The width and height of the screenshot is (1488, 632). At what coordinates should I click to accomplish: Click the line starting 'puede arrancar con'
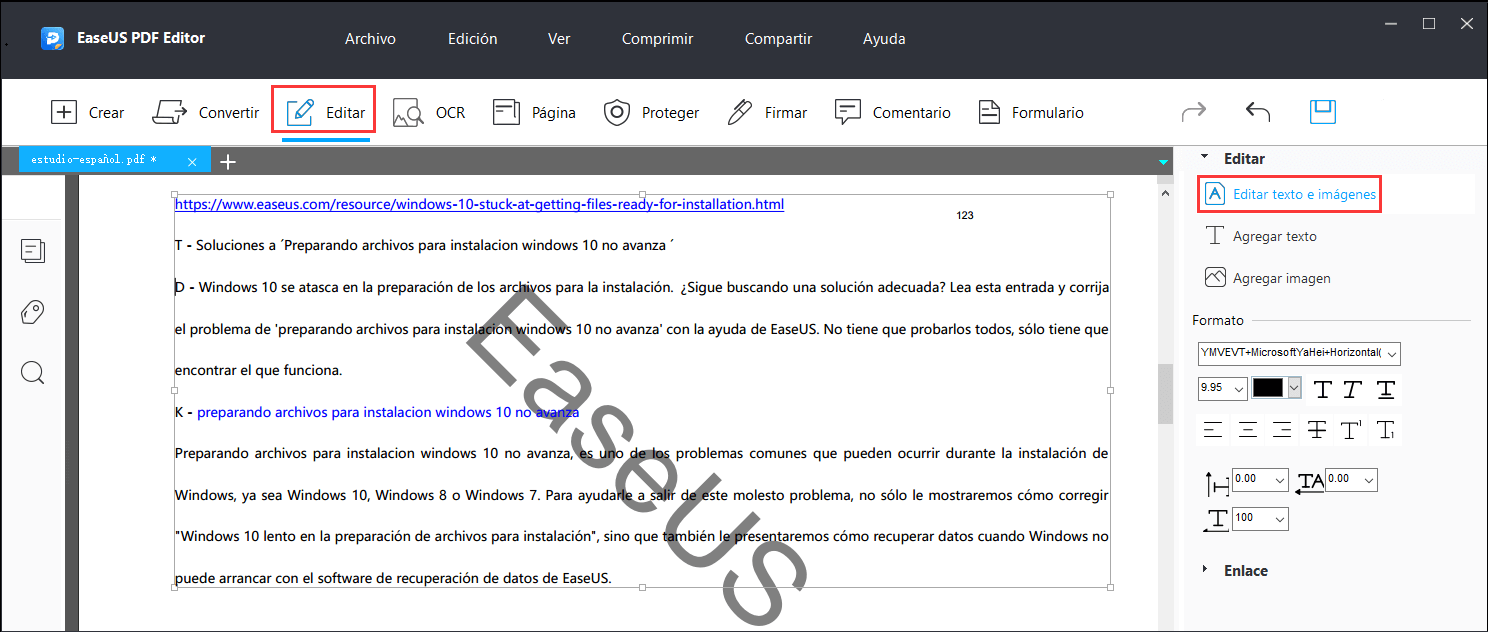(393, 578)
